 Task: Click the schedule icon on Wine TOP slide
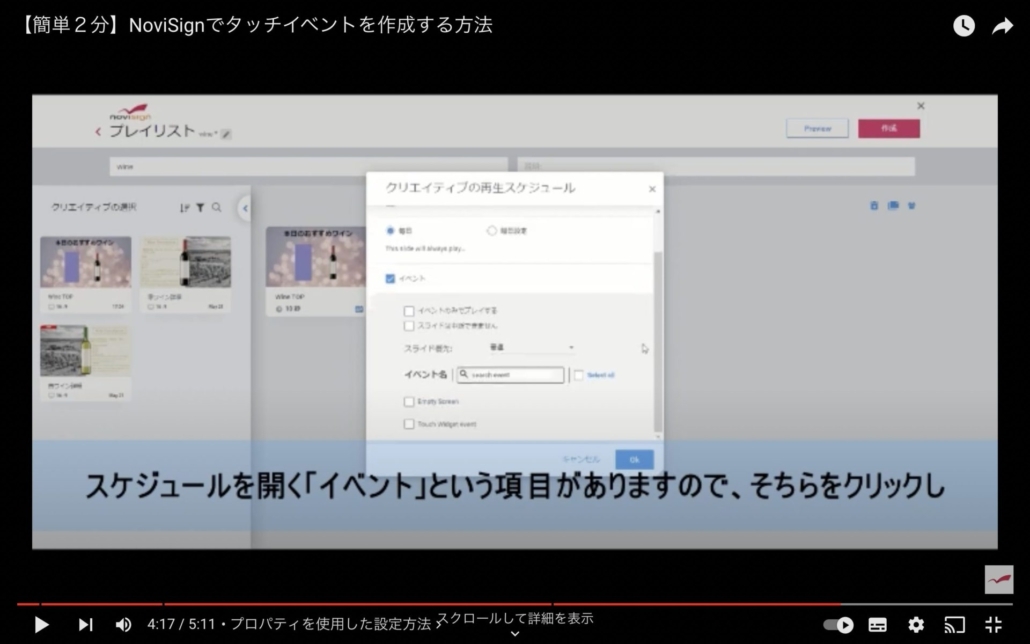[x=359, y=309]
